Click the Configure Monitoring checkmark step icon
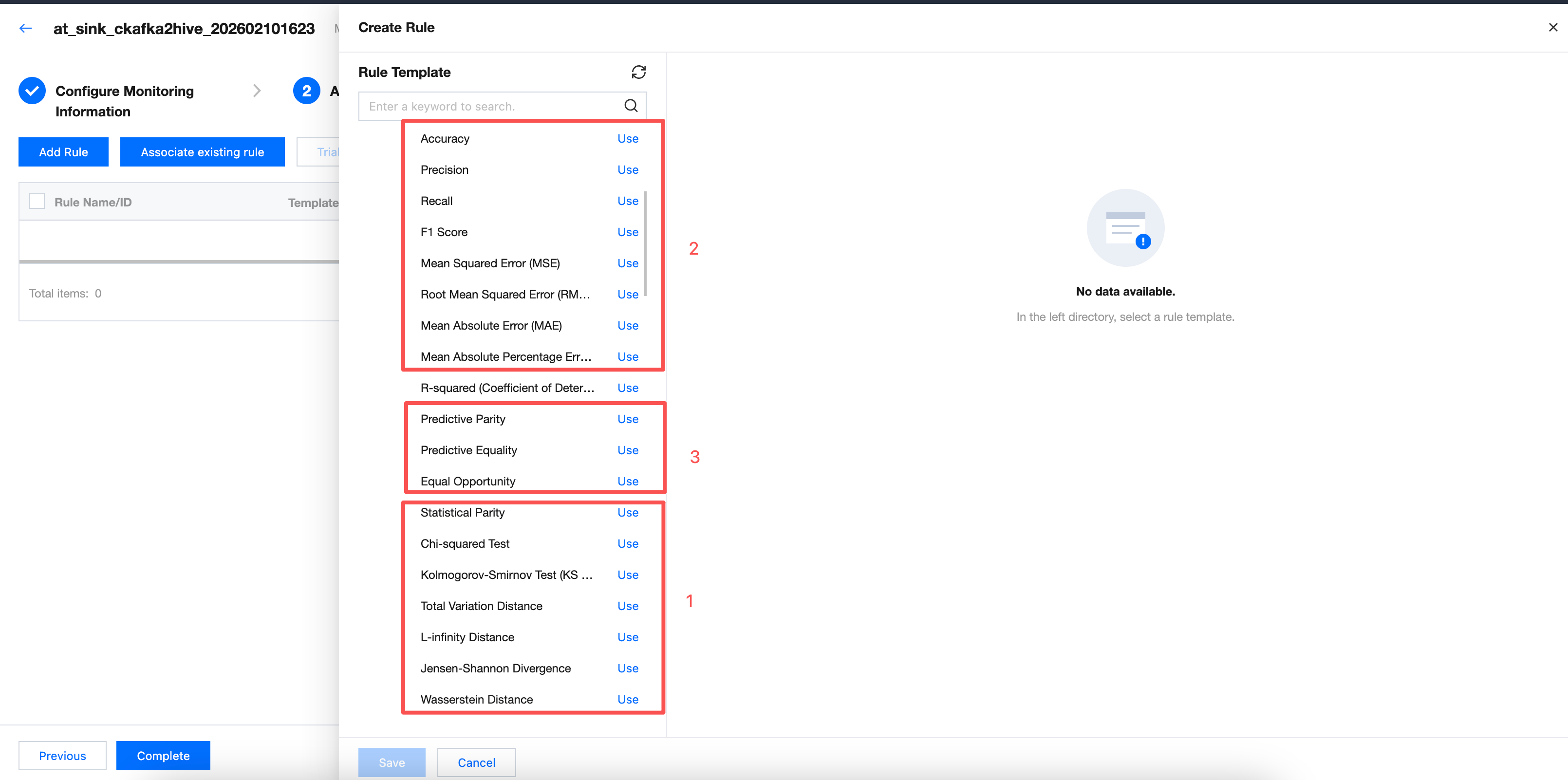Viewport: 1568px width, 780px height. [x=32, y=91]
